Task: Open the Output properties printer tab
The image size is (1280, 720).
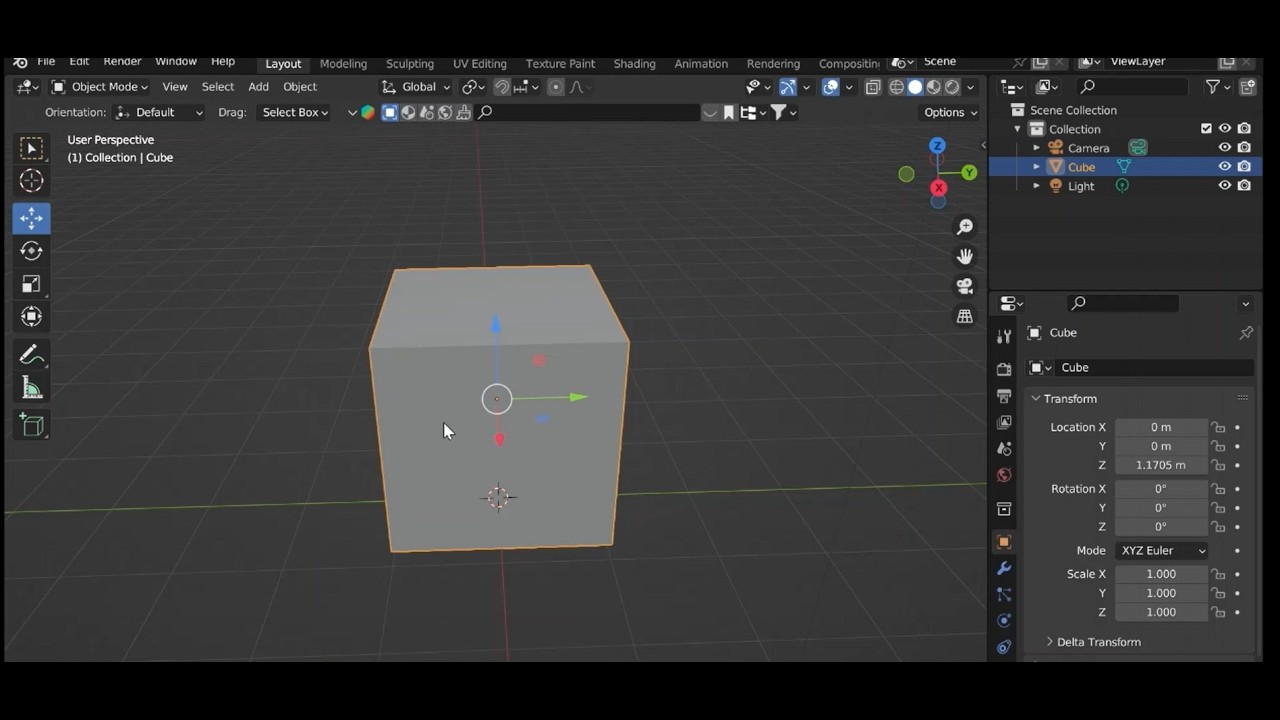Action: point(1004,396)
